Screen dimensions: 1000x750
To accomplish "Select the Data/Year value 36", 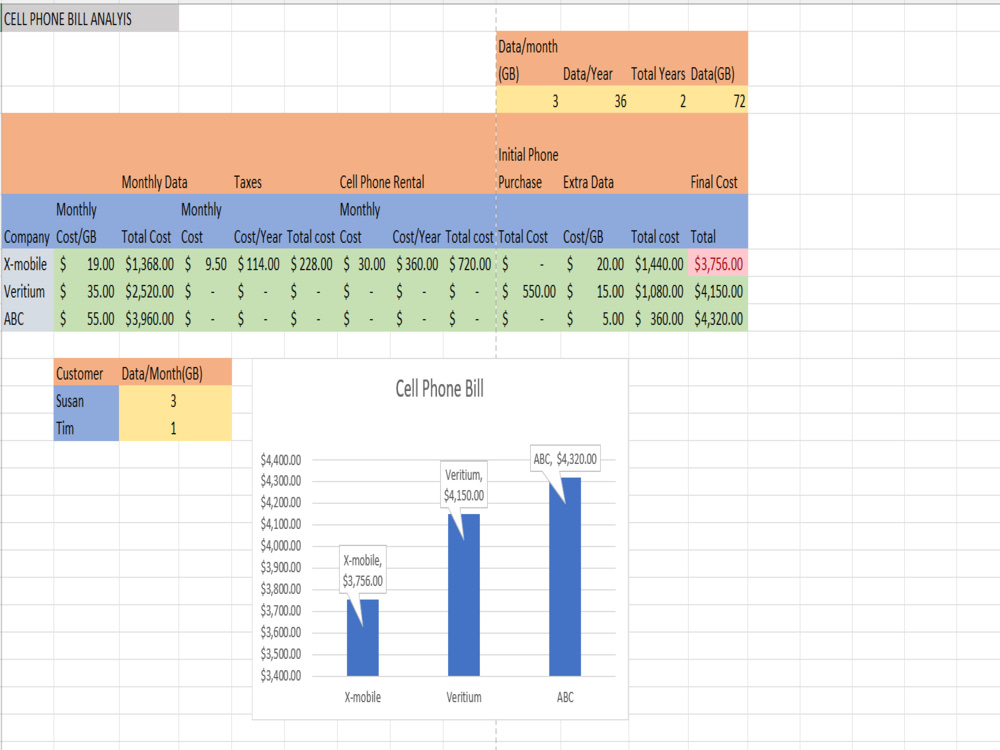I will point(595,101).
